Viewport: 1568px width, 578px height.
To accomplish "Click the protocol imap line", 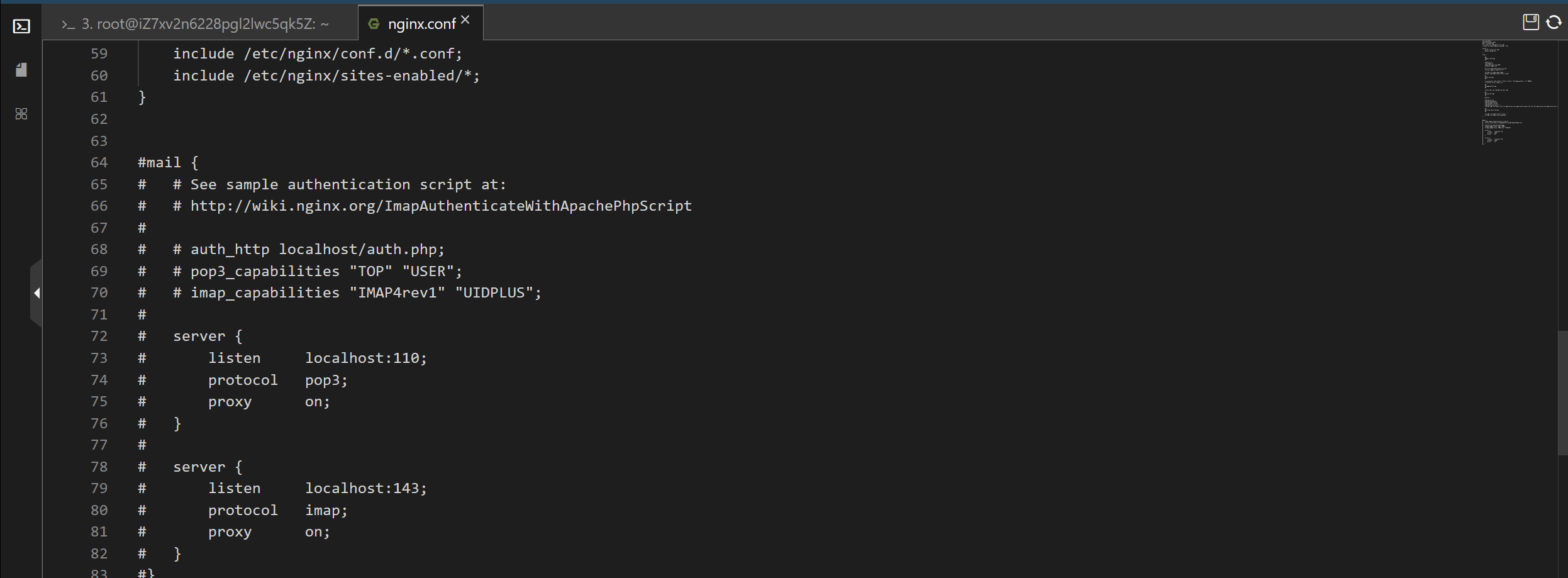I will (278, 511).
